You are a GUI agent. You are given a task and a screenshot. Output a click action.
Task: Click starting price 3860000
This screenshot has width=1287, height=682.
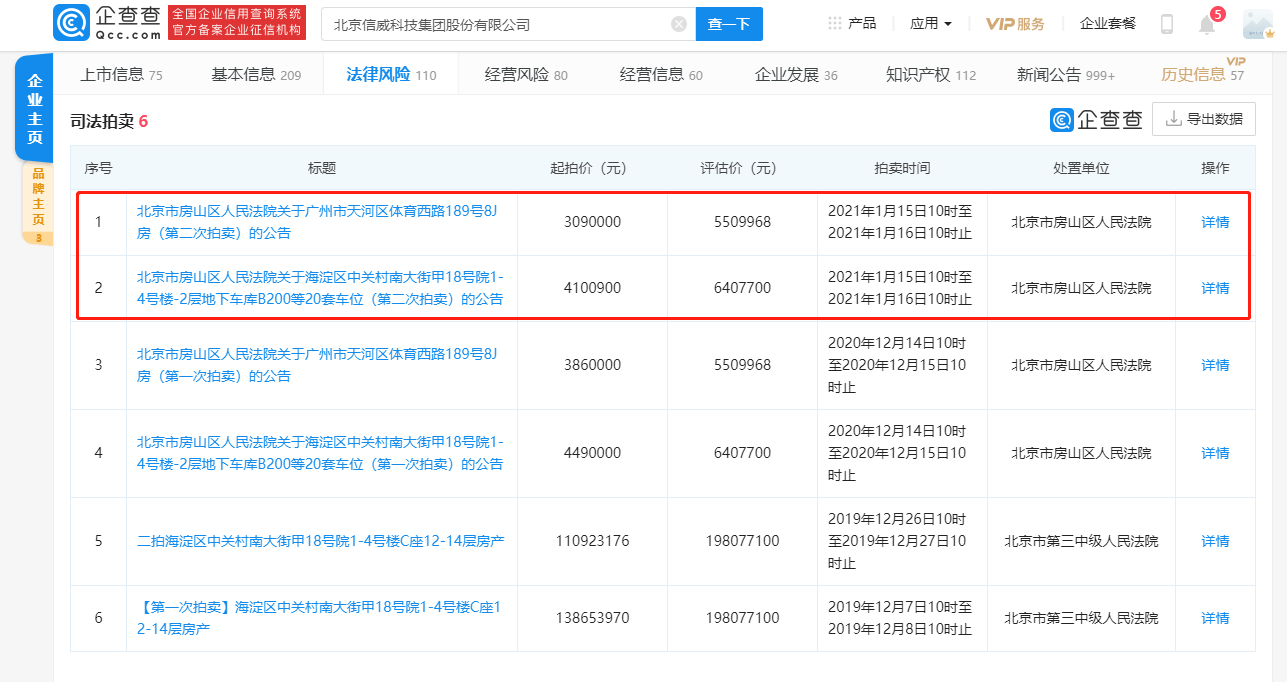click(x=592, y=365)
